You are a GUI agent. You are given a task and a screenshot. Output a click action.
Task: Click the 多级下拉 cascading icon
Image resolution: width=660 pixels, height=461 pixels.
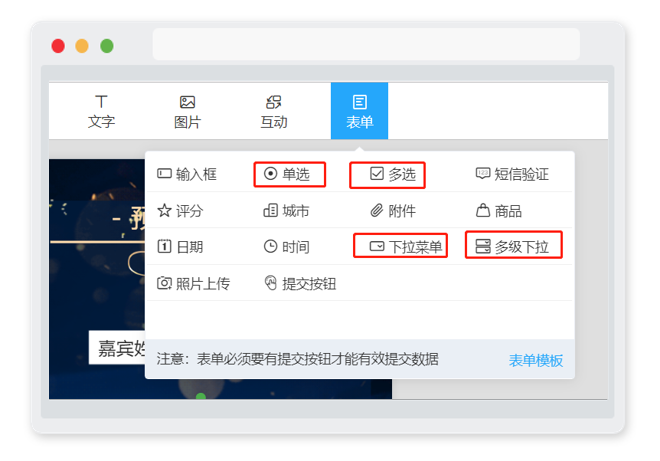tap(483, 246)
